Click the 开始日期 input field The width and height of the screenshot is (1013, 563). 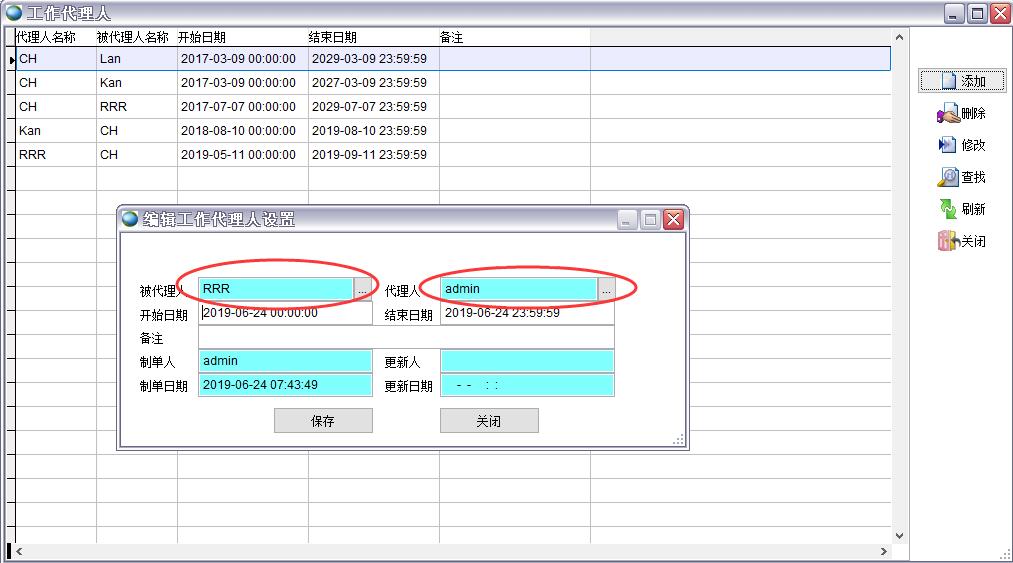(x=285, y=314)
